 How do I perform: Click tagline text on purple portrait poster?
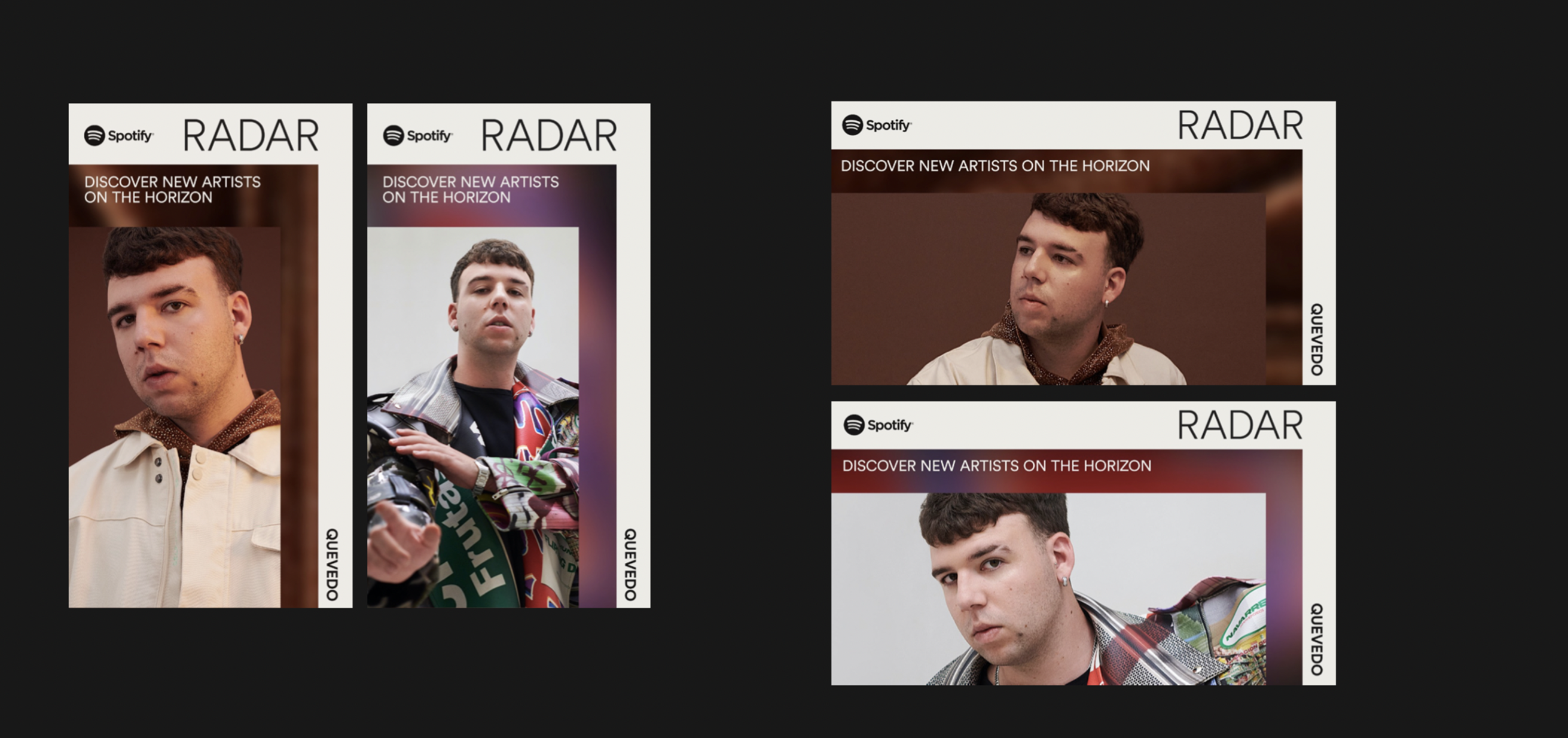[x=471, y=190]
